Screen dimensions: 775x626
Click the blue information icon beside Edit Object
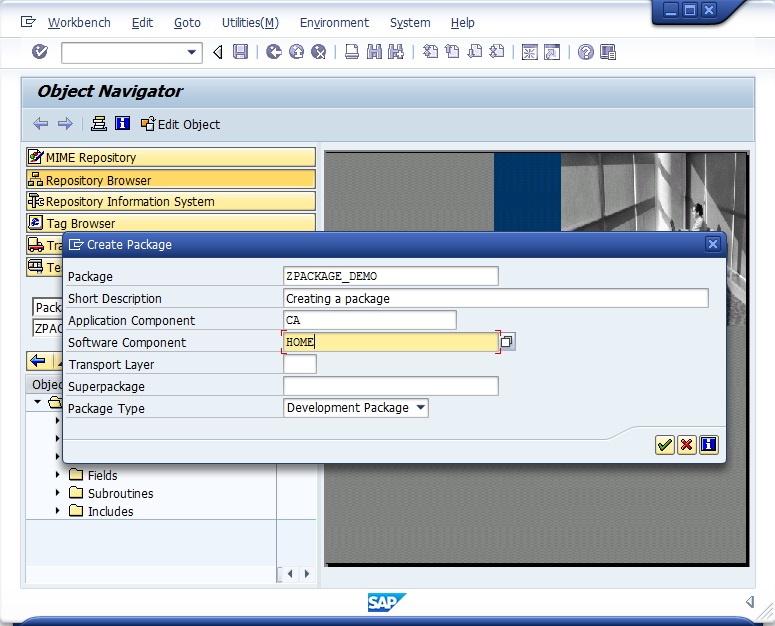(x=122, y=123)
